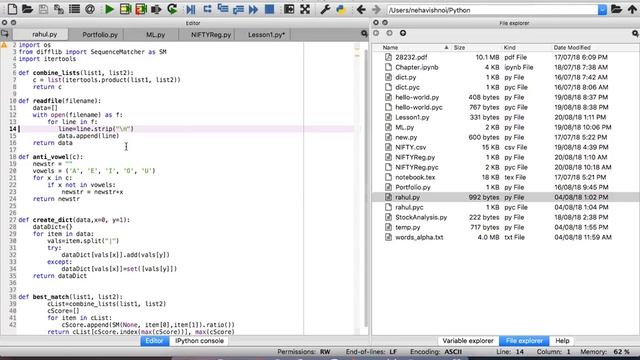Step to the next debug line
This screenshot has height=360, width=640.
207,9
